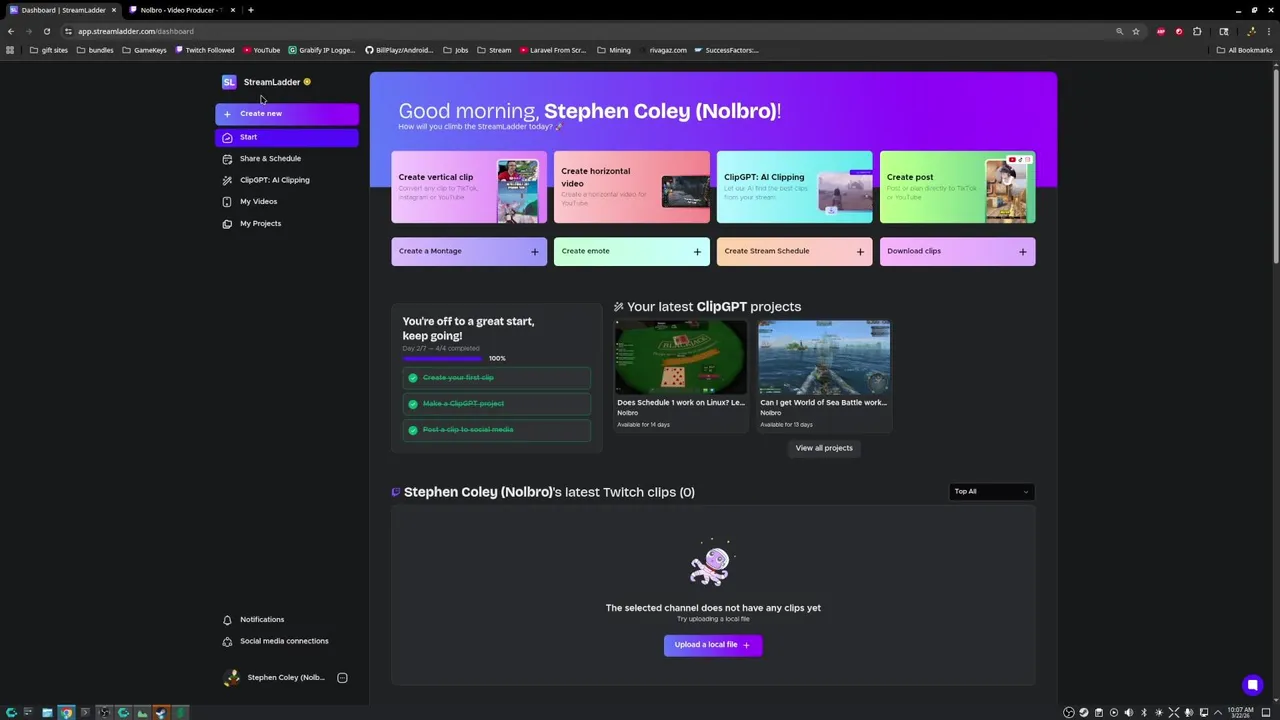The image size is (1280, 720).
Task: Click the StreamLadder SL logo icon
Action: point(229,82)
